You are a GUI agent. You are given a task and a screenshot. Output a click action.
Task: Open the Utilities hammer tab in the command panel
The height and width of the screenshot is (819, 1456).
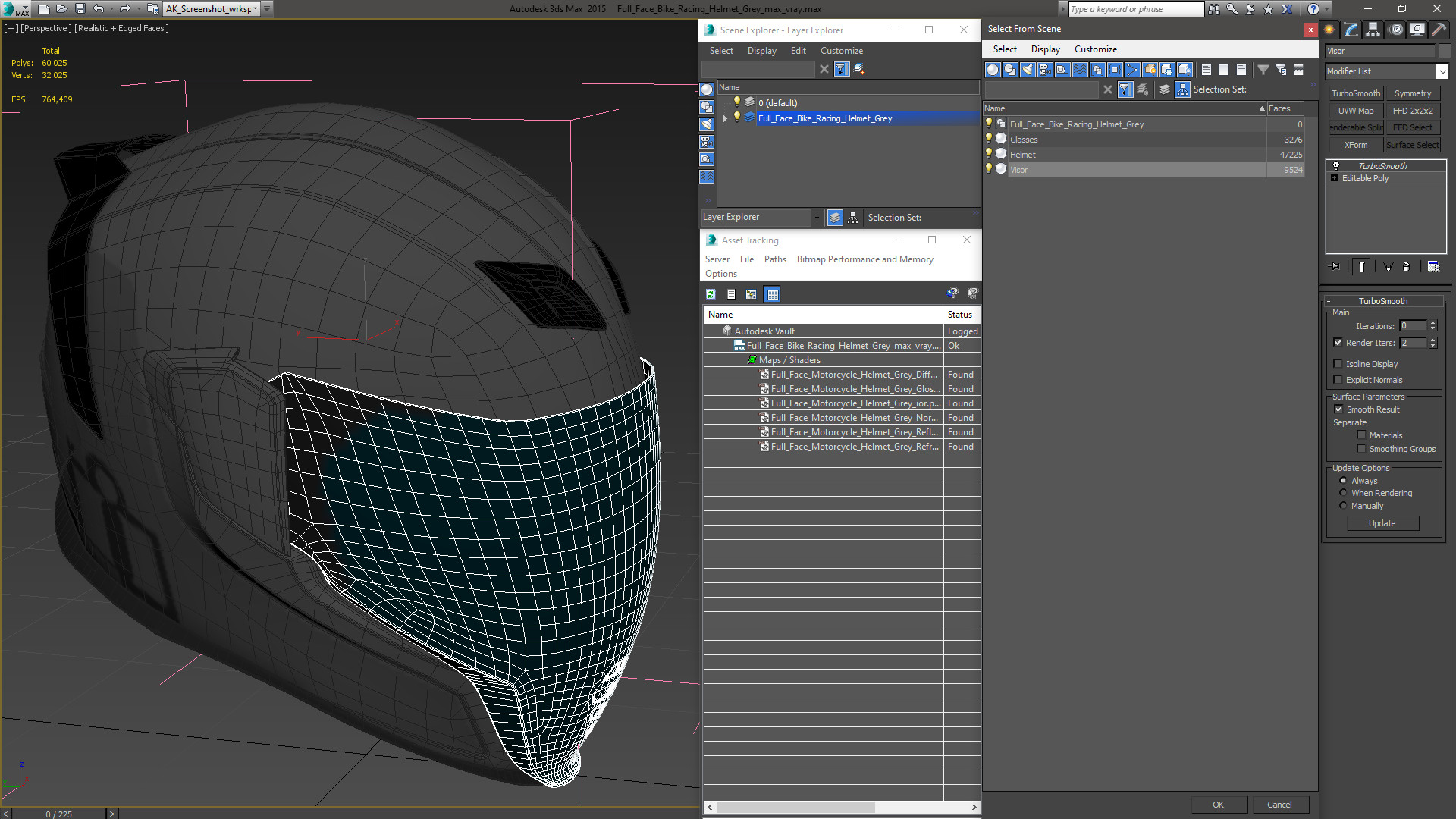click(x=1439, y=30)
